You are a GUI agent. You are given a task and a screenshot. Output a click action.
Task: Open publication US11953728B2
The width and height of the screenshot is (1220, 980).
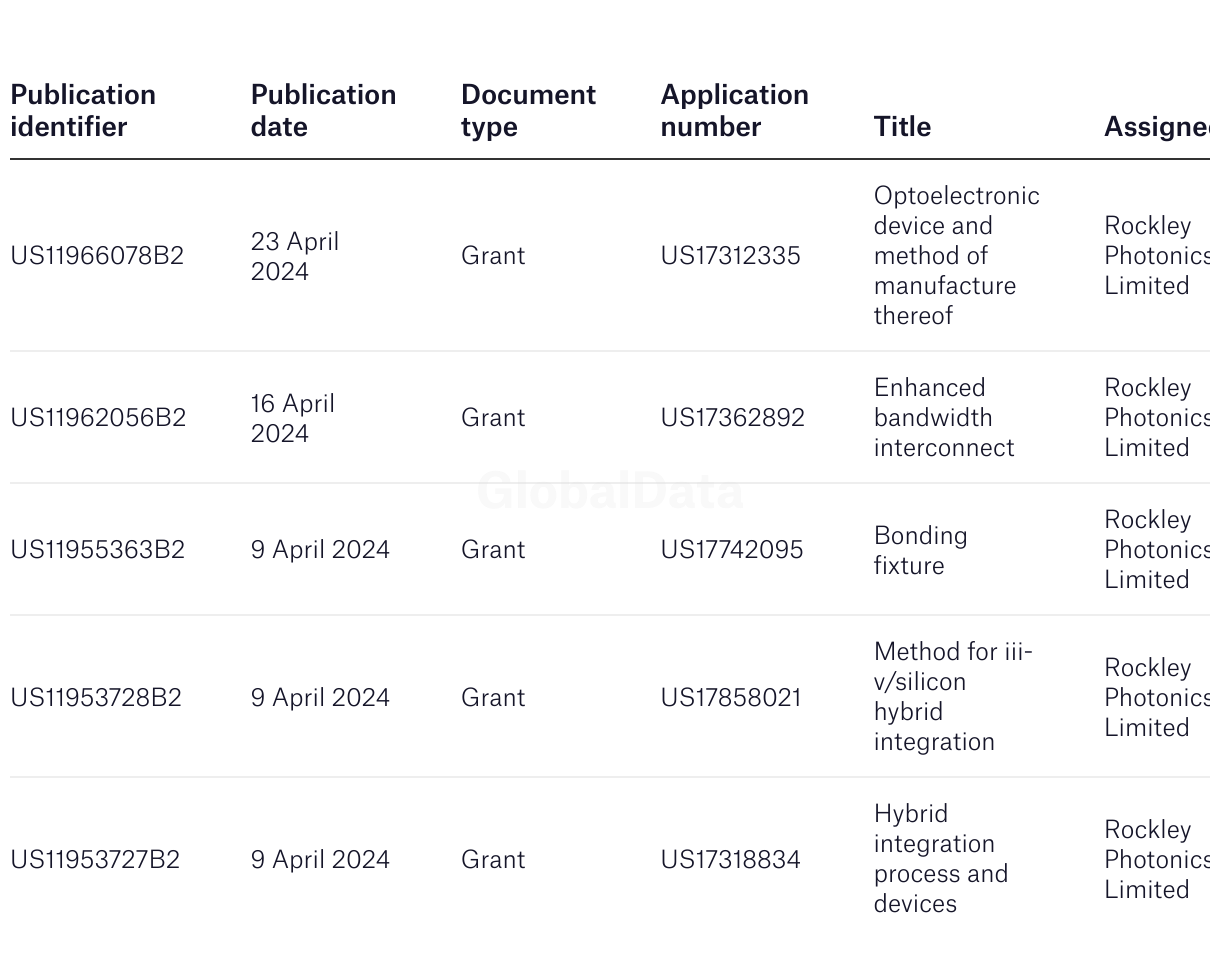[96, 698]
